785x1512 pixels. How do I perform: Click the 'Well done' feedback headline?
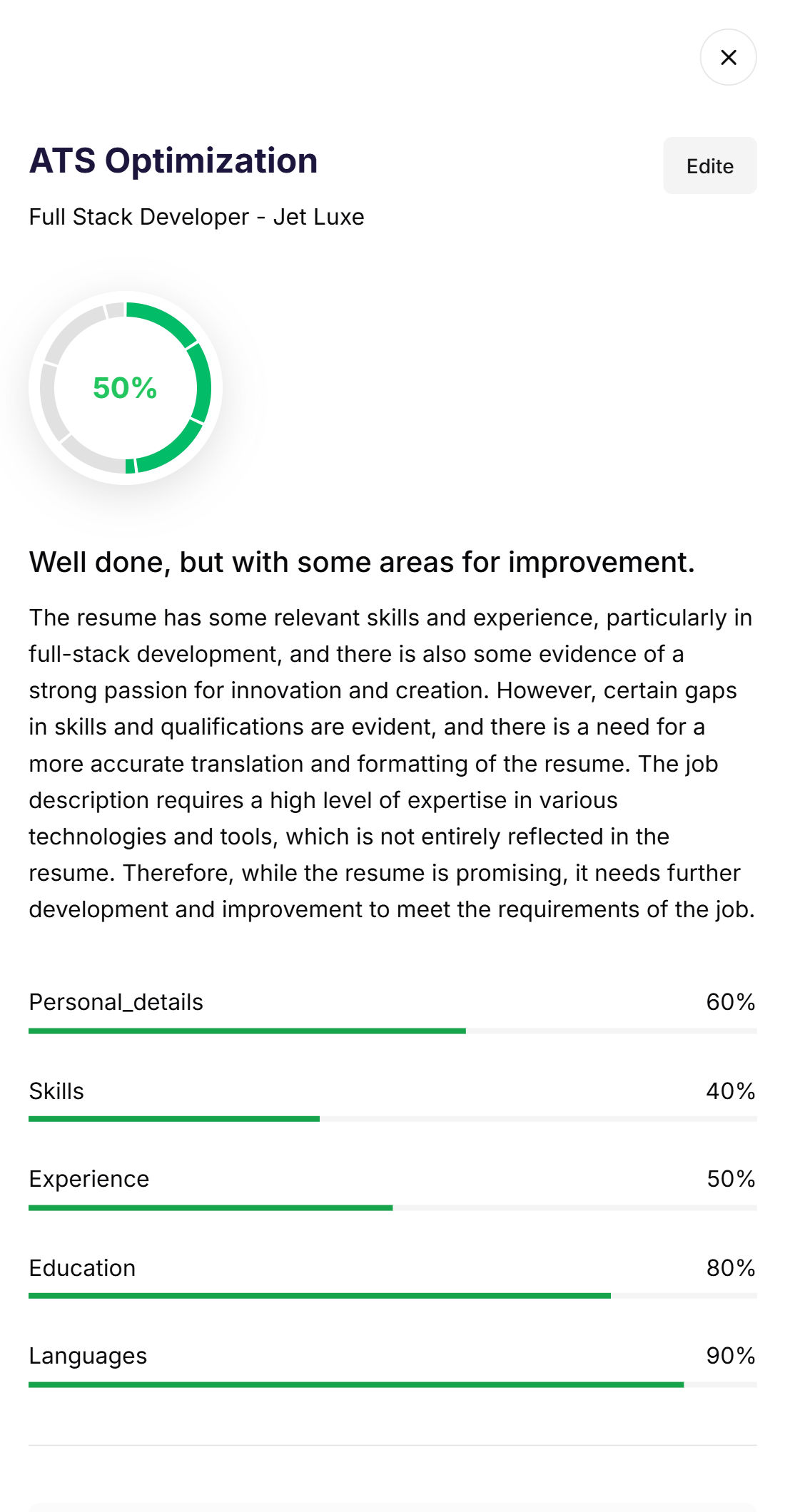coord(362,562)
